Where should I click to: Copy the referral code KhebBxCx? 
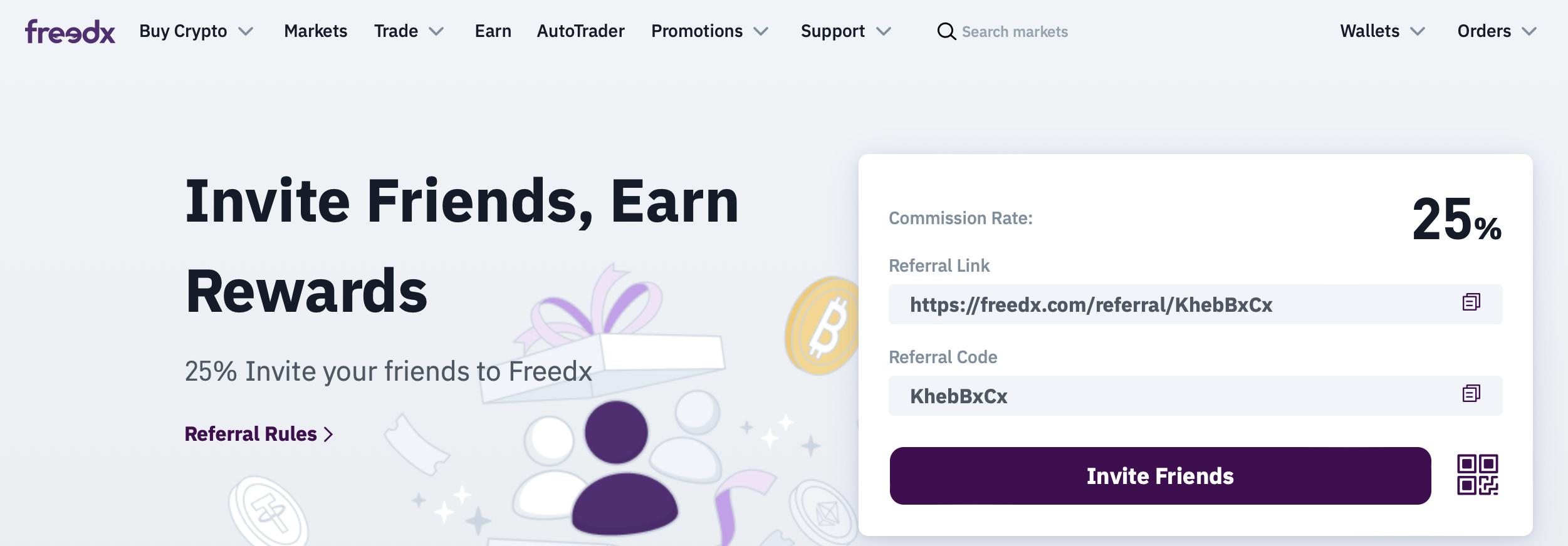(x=1471, y=394)
